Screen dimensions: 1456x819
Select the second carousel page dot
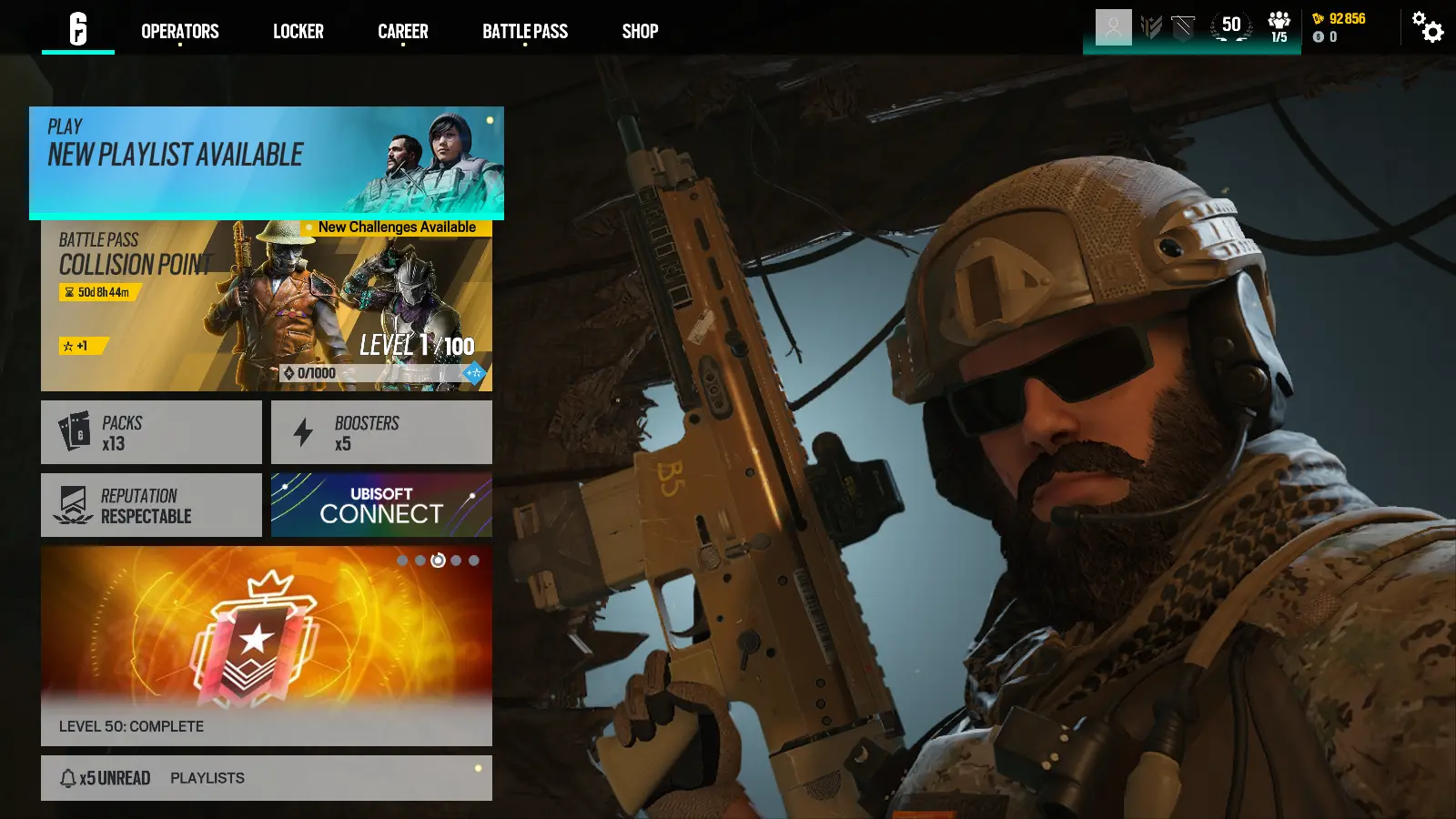[420, 561]
